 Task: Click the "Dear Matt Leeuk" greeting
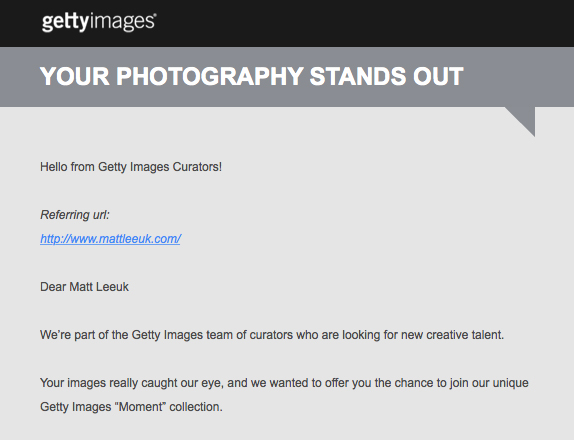click(x=84, y=287)
